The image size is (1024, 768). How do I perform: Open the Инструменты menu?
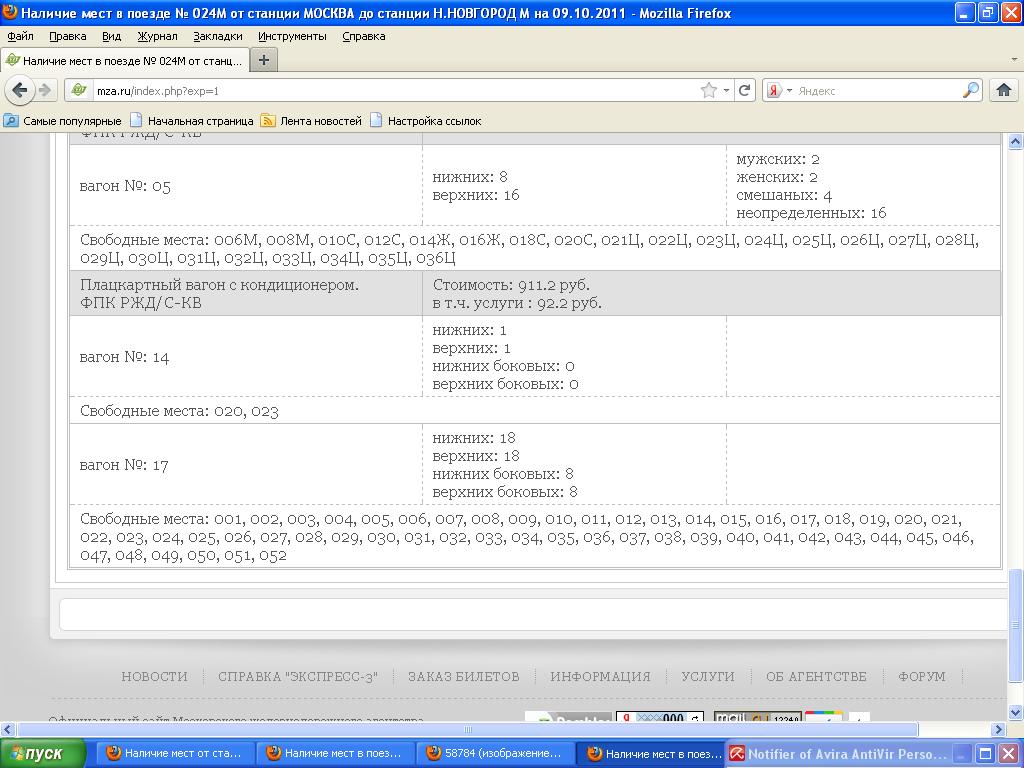click(292, 36)
